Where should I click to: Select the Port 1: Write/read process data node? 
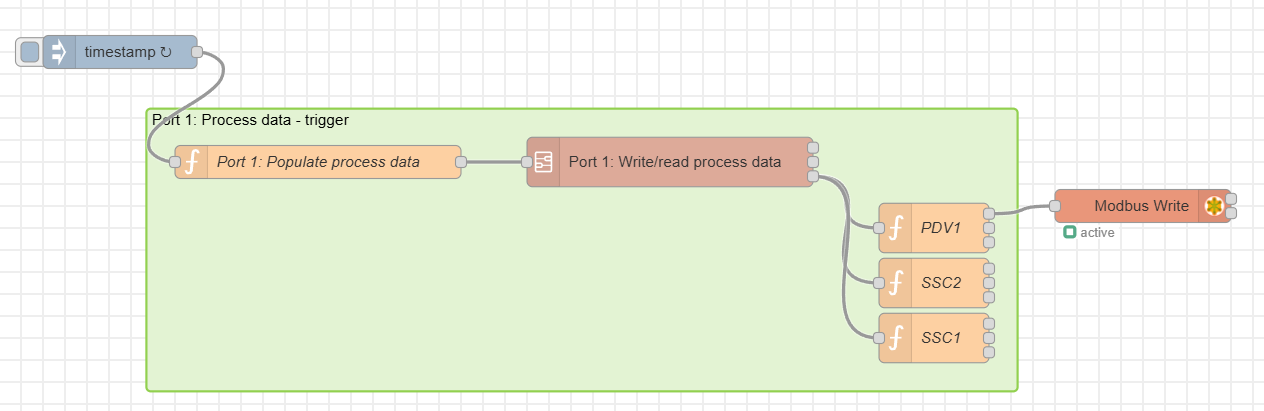(x=674, y=162)
